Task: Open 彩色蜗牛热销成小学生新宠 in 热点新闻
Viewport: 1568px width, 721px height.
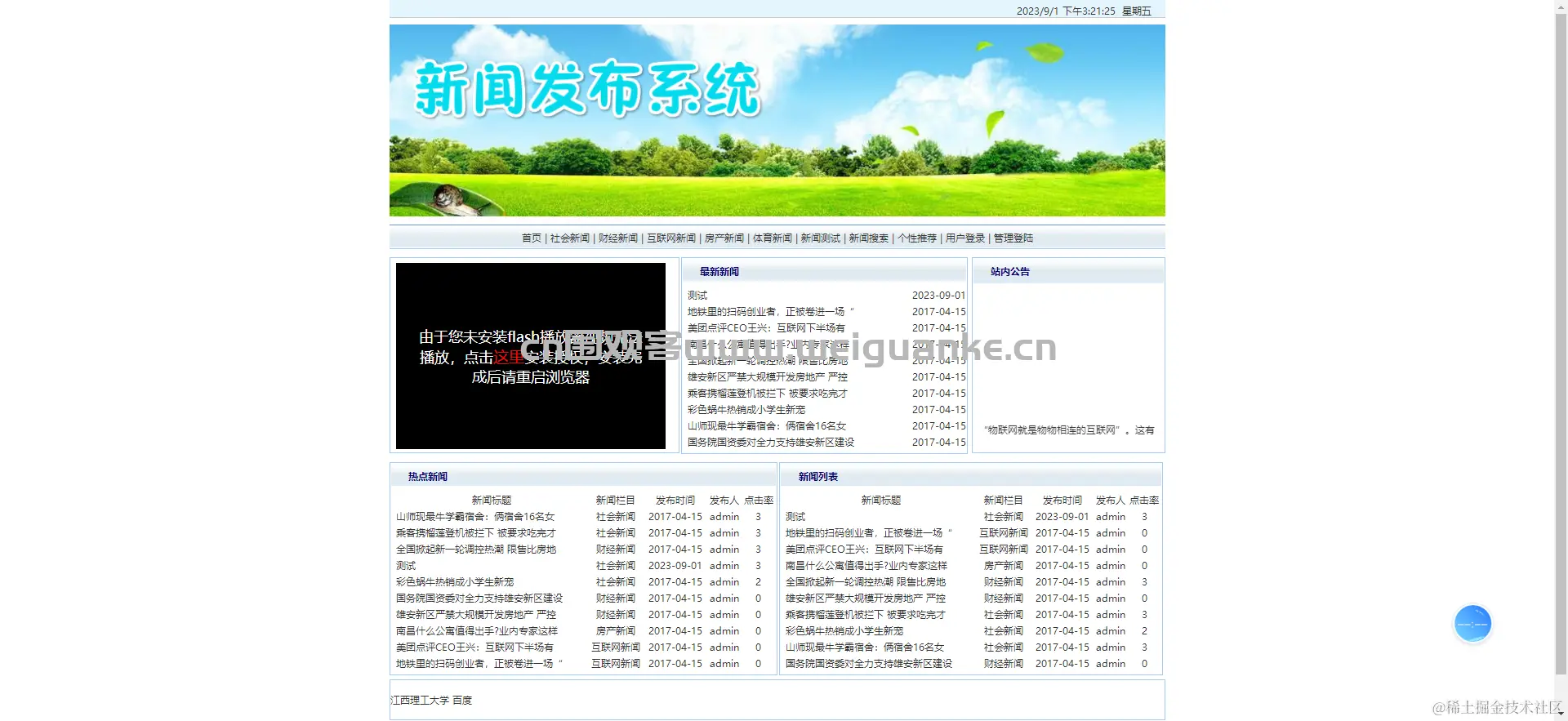Action: (455, 582)
